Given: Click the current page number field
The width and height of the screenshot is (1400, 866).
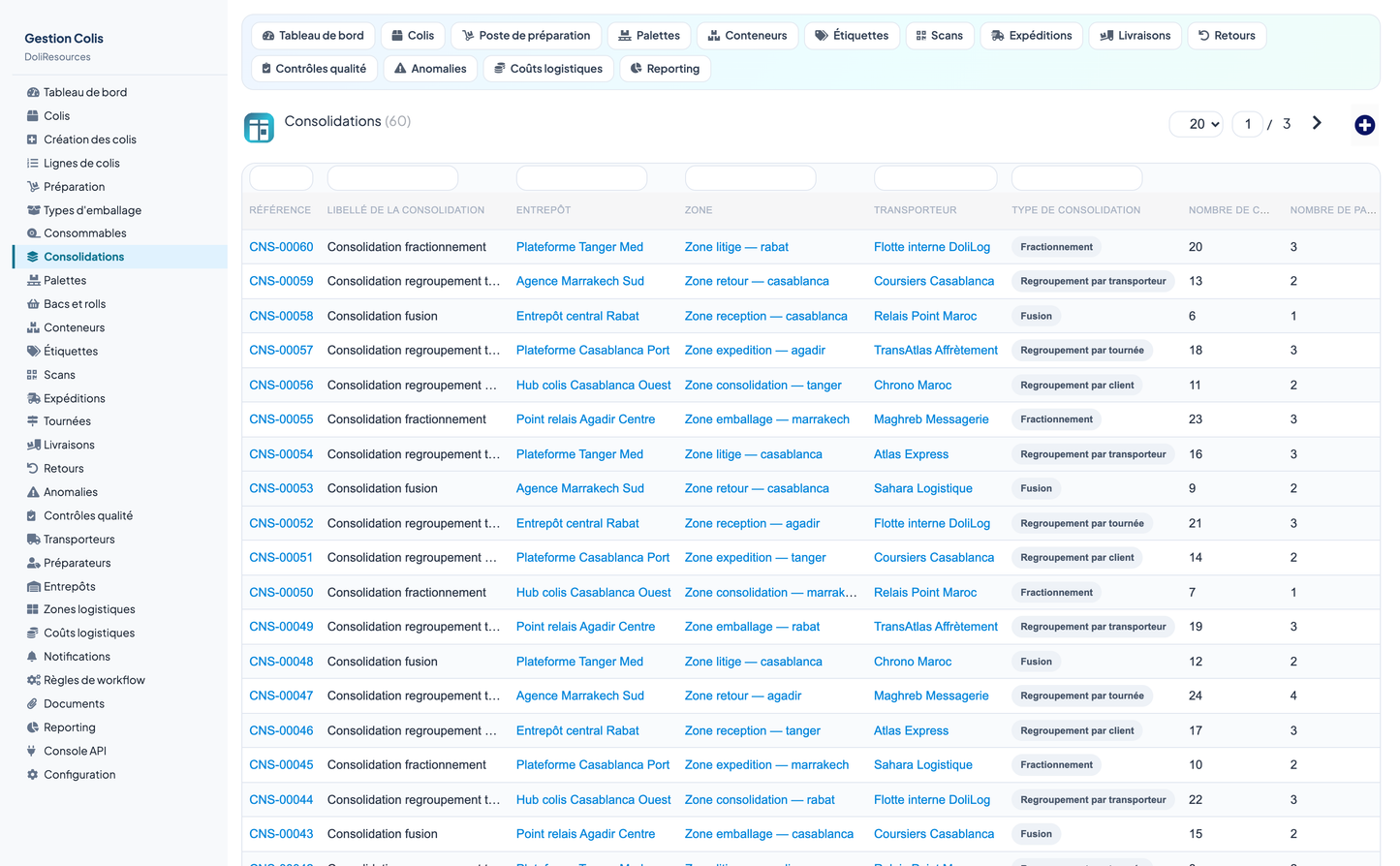Looking at the screenshot, I should 1247,124.
